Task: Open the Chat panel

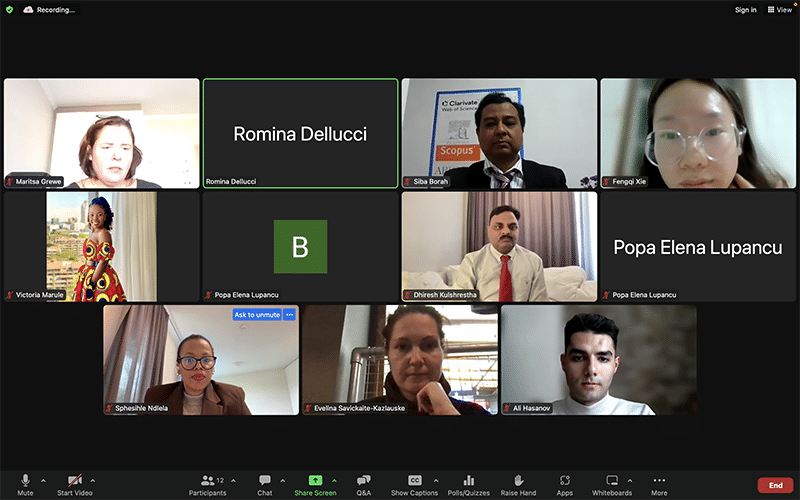Action: tap(265, 484)
